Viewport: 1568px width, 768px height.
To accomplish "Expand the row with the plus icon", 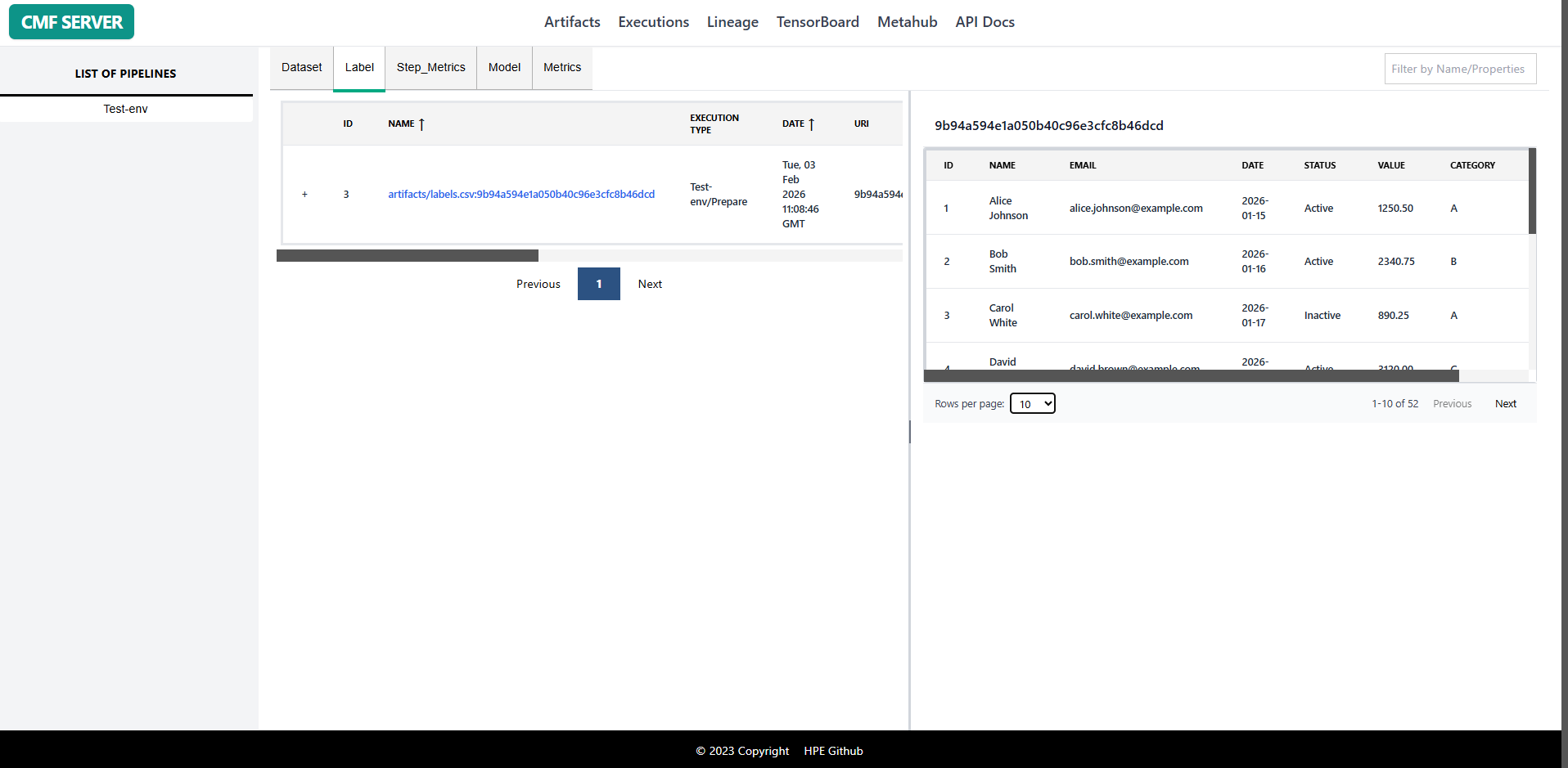I will pos(304,195).
